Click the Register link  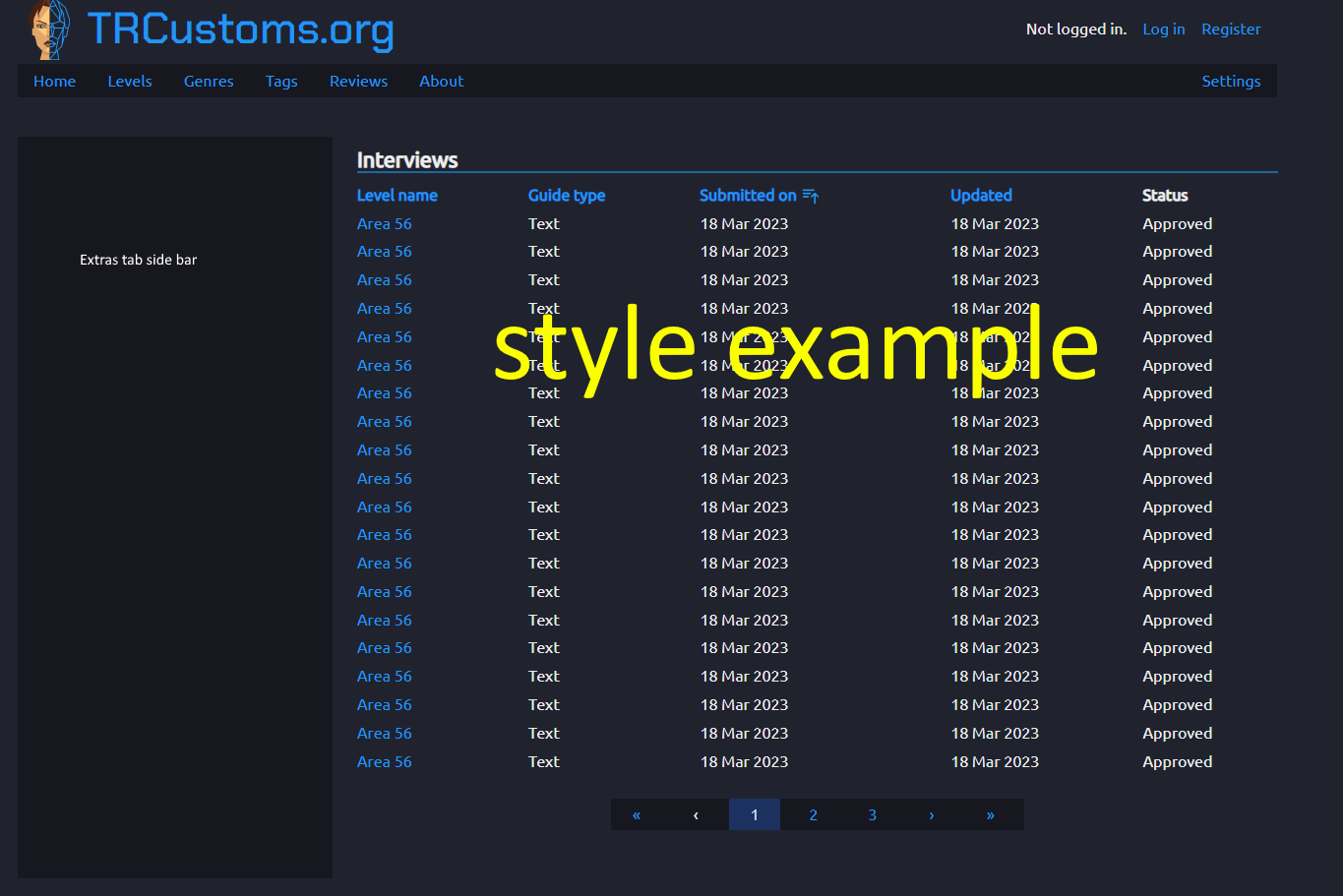1231,29
